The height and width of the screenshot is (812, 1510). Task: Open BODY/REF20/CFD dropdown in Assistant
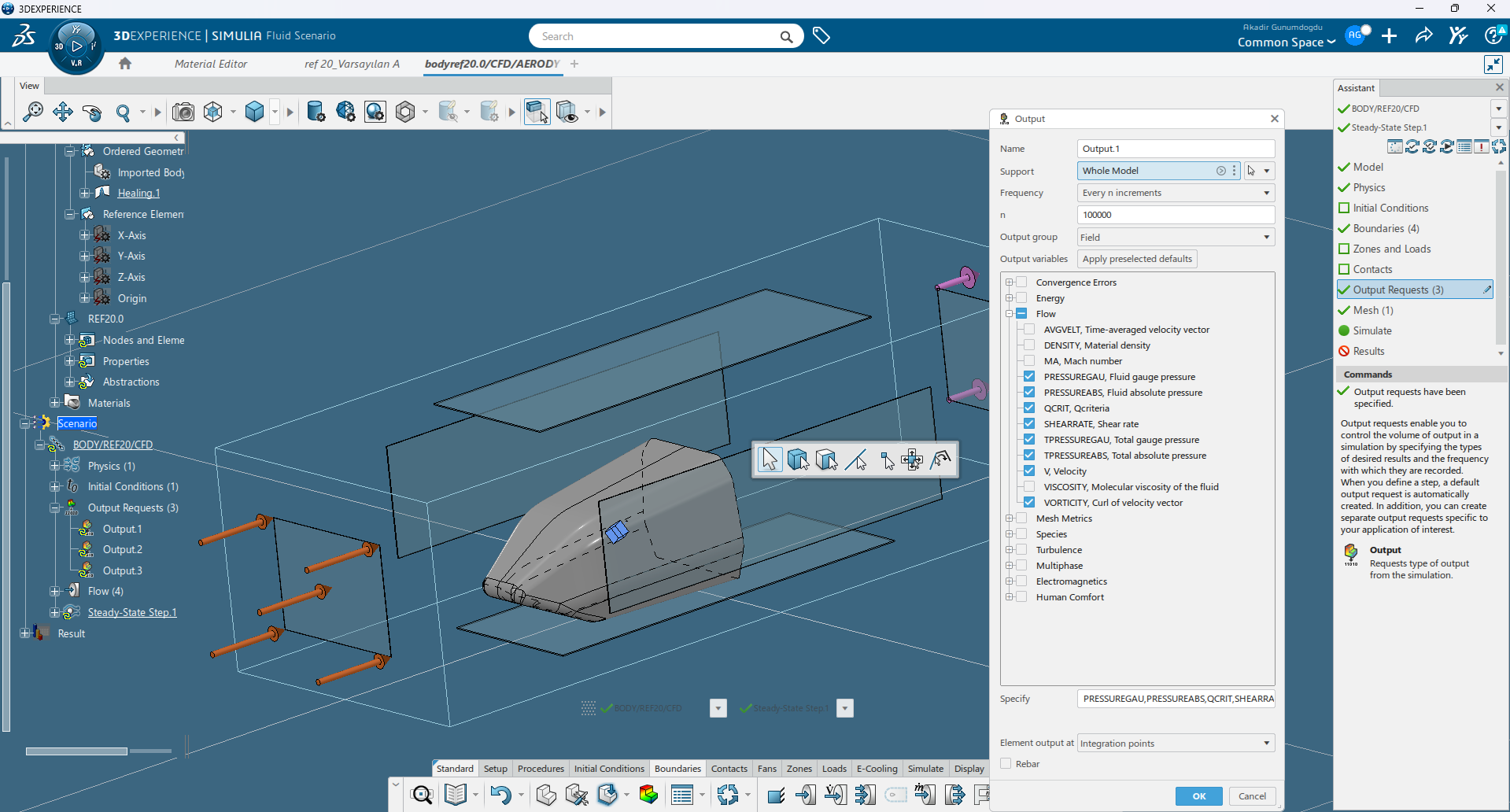pyautogui.click(x=1498, y=109)
